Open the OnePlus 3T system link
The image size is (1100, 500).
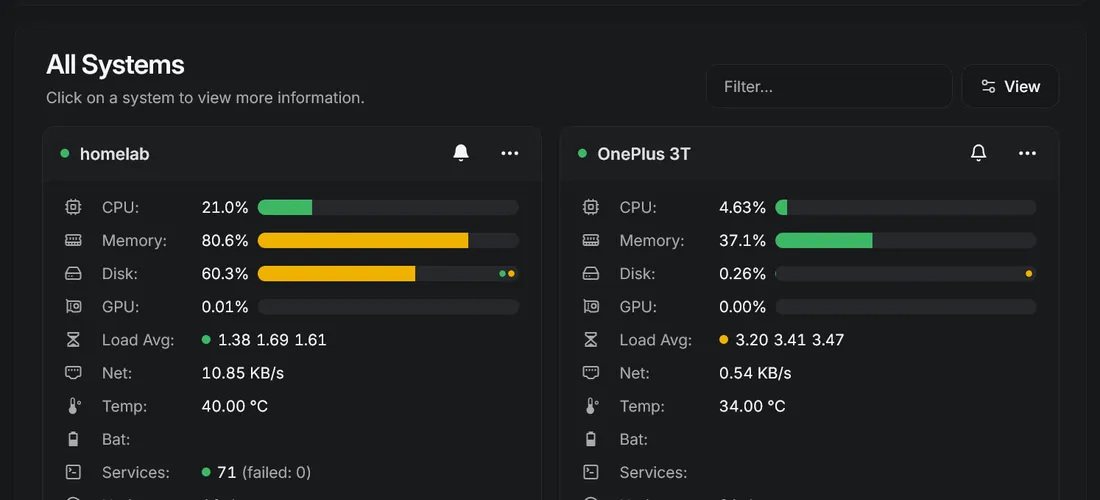[x=643, y=154]
